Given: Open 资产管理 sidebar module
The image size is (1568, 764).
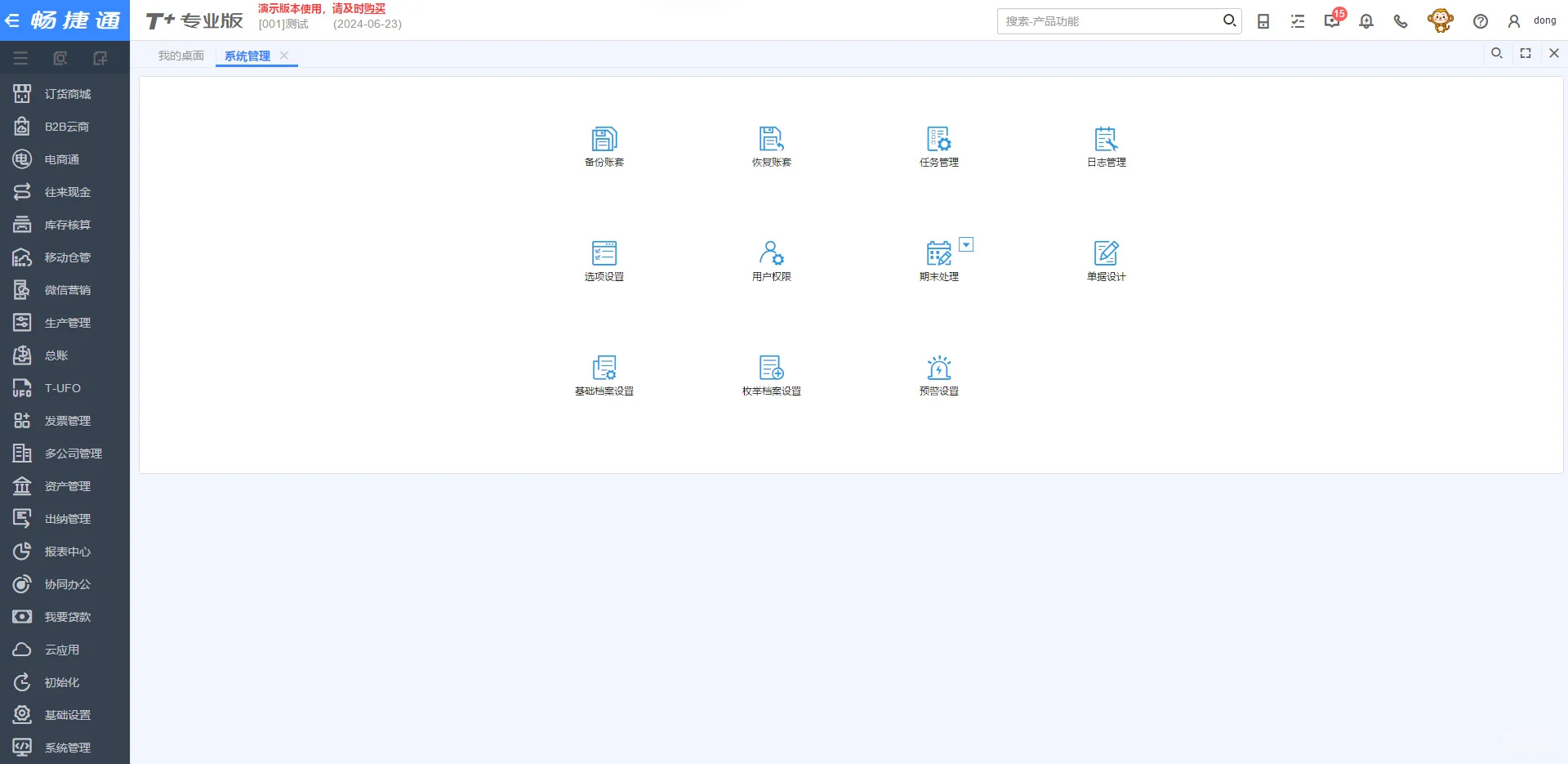Looking at the screenshot, I should [x=65, y=486].
